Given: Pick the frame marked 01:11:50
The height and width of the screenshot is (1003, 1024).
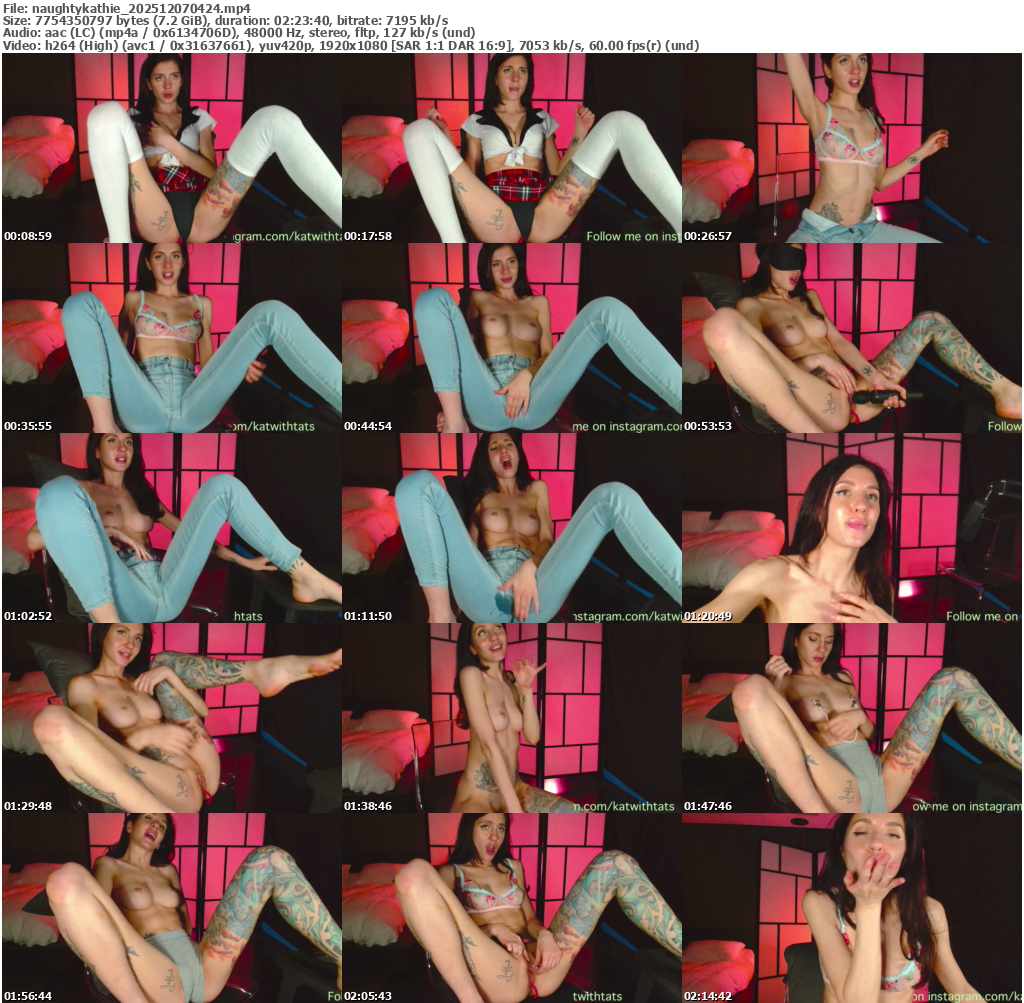Looking at the screenshot, I should (511, 528).
